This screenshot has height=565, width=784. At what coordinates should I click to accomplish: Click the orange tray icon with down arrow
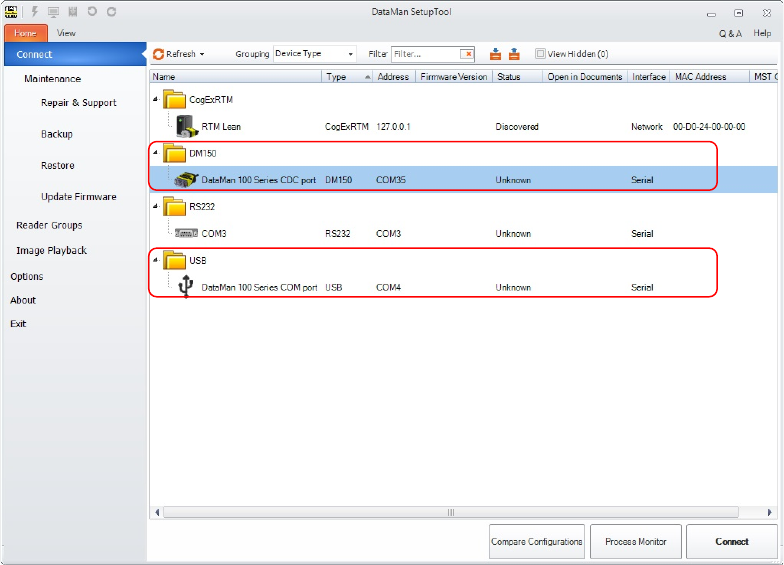495,54
